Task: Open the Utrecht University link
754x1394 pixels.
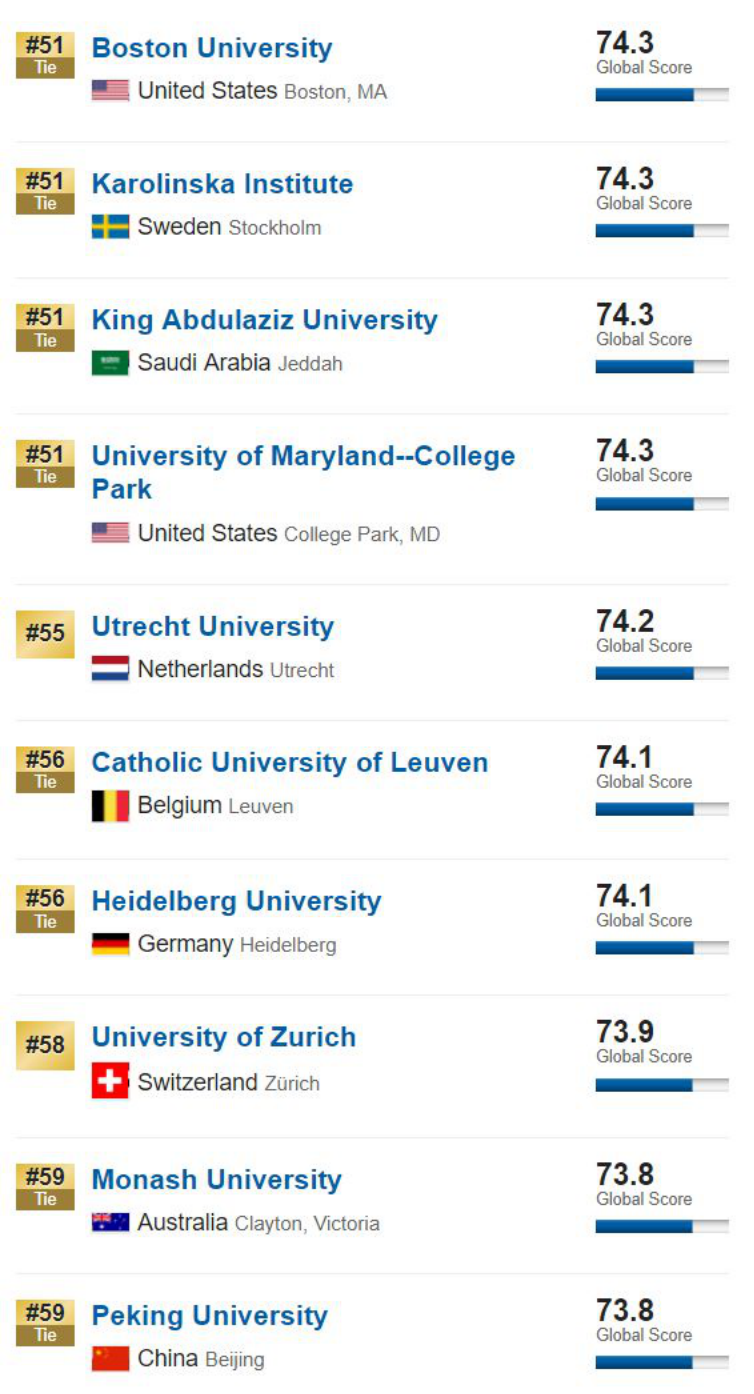Action: click(x=213, y=627)
